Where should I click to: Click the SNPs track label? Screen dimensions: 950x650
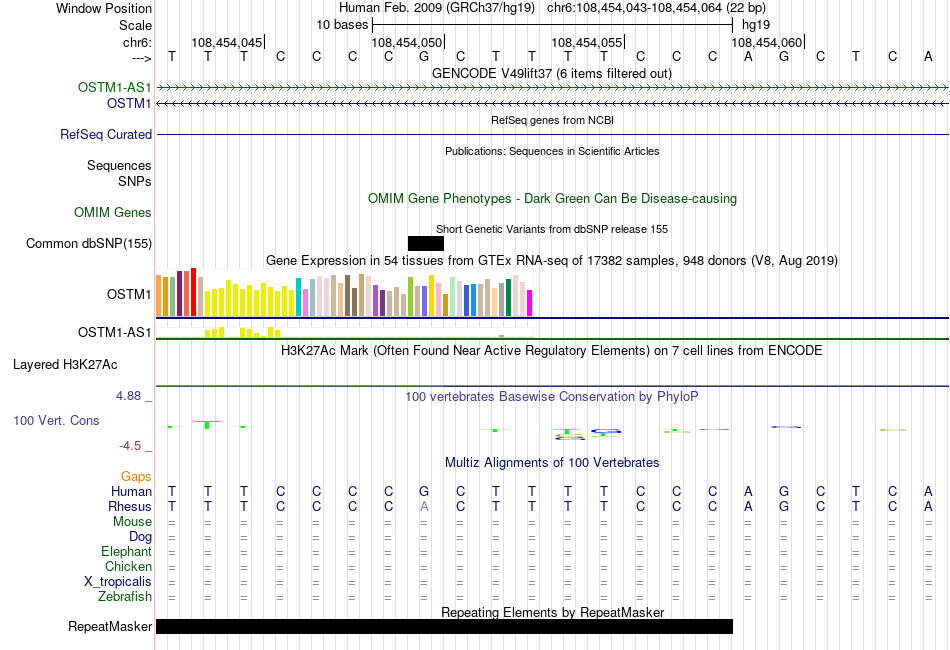pos(135,181)
